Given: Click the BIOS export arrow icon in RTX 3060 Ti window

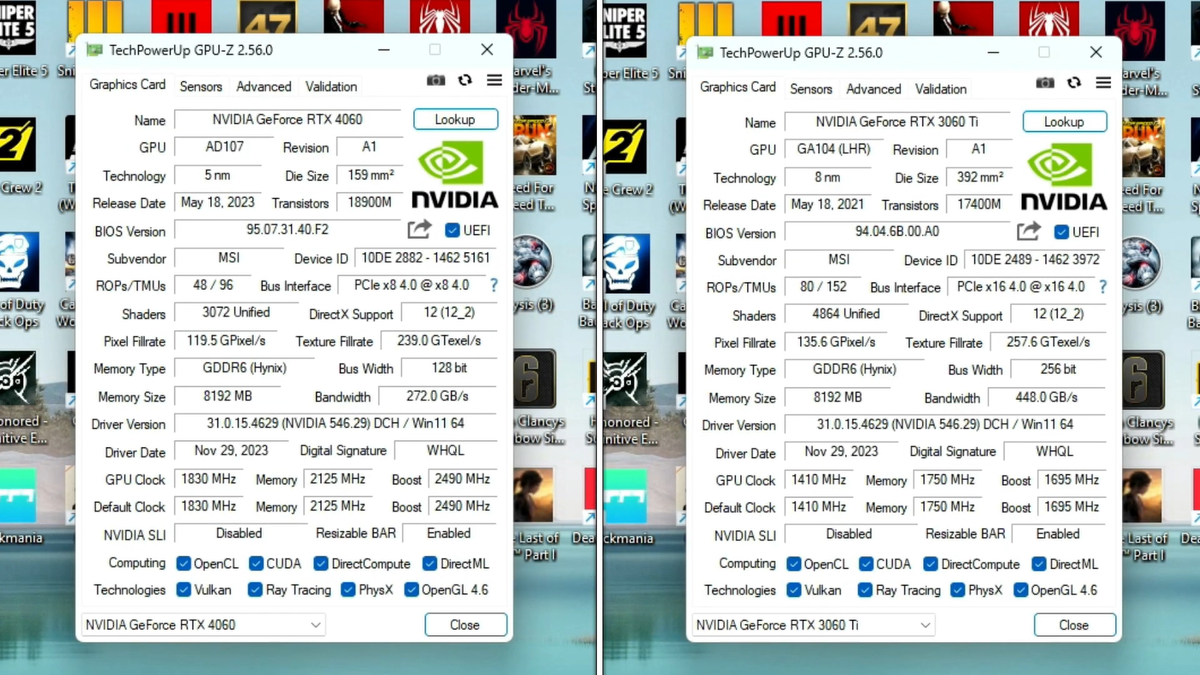Looking at the screenshot, I should click(x=1029, y=231).
